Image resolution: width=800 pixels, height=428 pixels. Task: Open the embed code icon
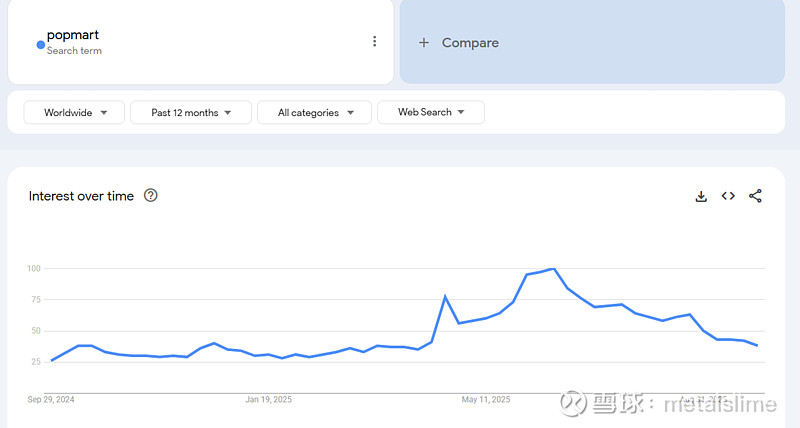tap(728, 196)
